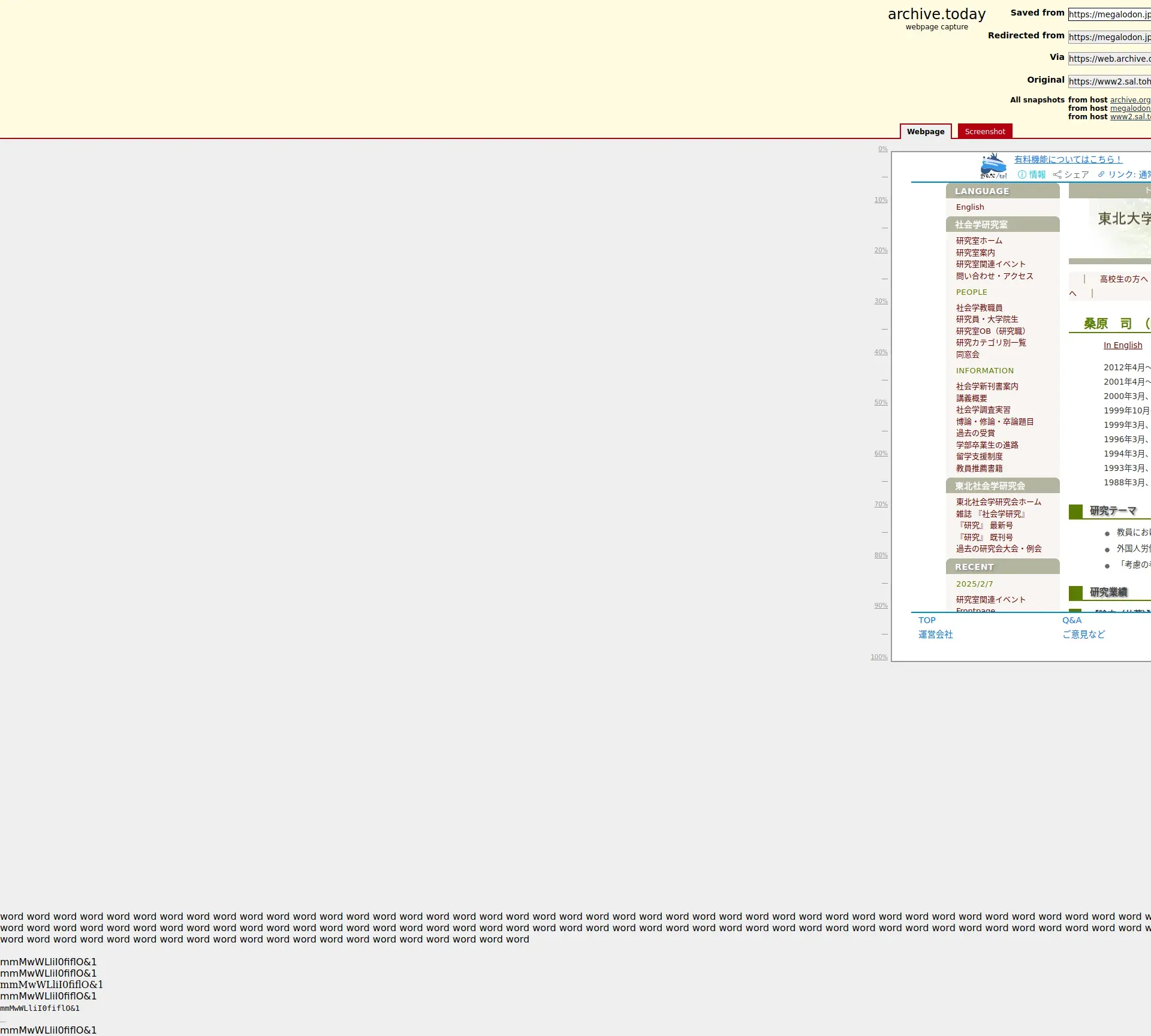Image resolution: width=1151 pixels, height=1036 pixels.
Task: Click the シェア share icon
Action: tap(1057, 174)
